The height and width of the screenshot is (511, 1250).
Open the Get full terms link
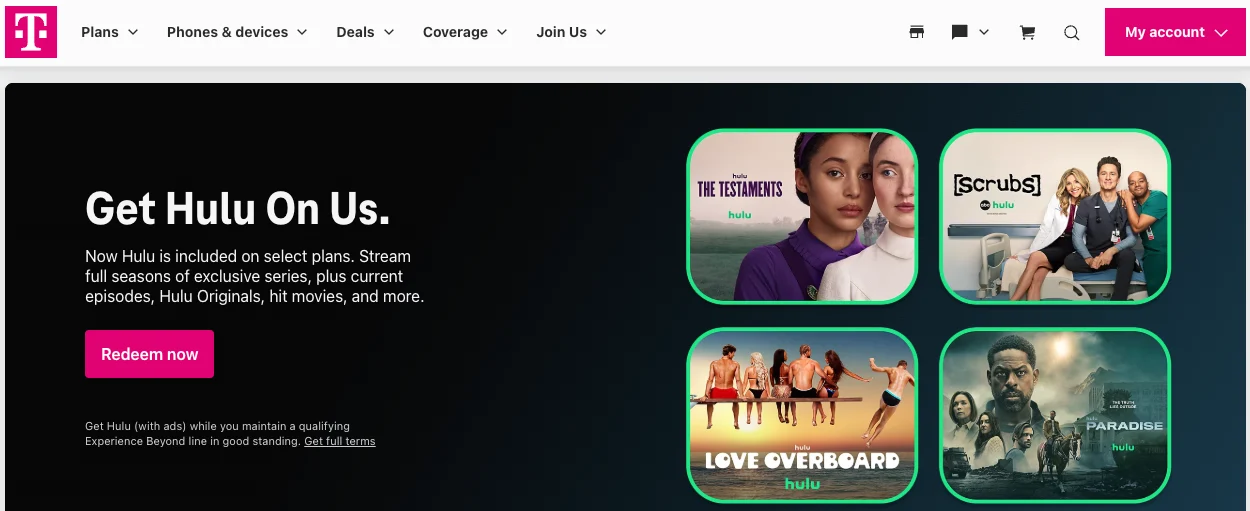(340, 441)
